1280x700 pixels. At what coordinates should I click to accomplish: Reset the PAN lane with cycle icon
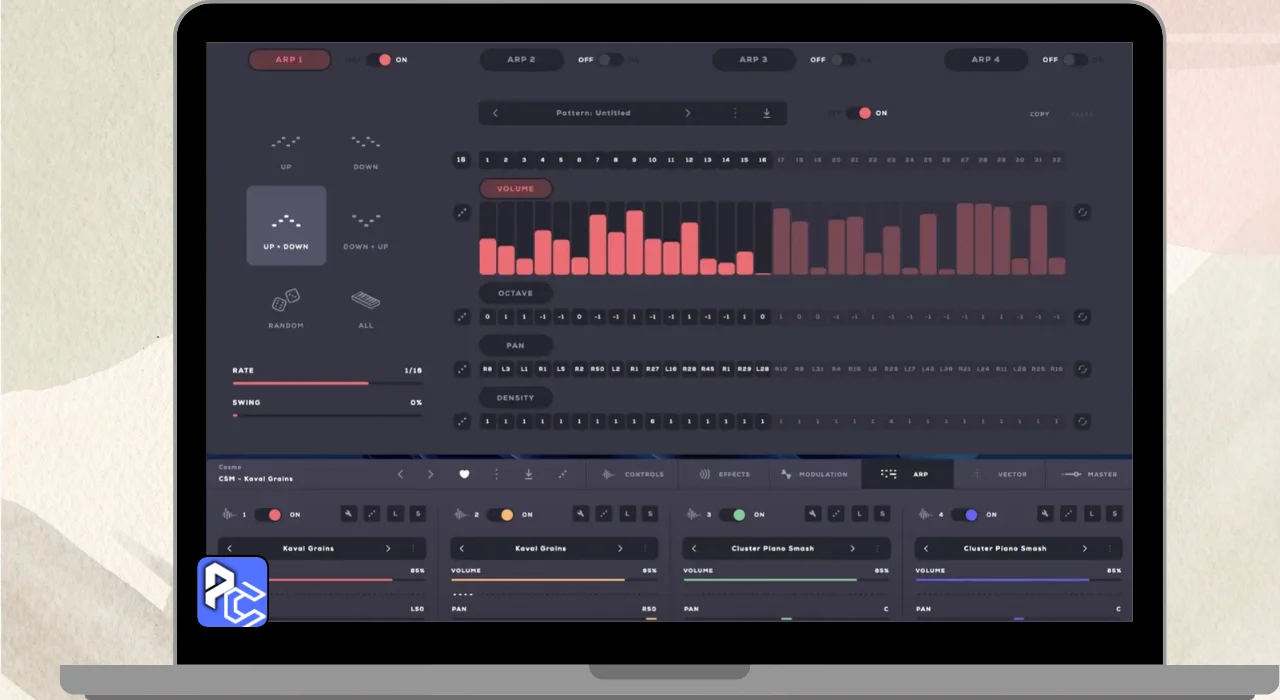(1082, 369)
